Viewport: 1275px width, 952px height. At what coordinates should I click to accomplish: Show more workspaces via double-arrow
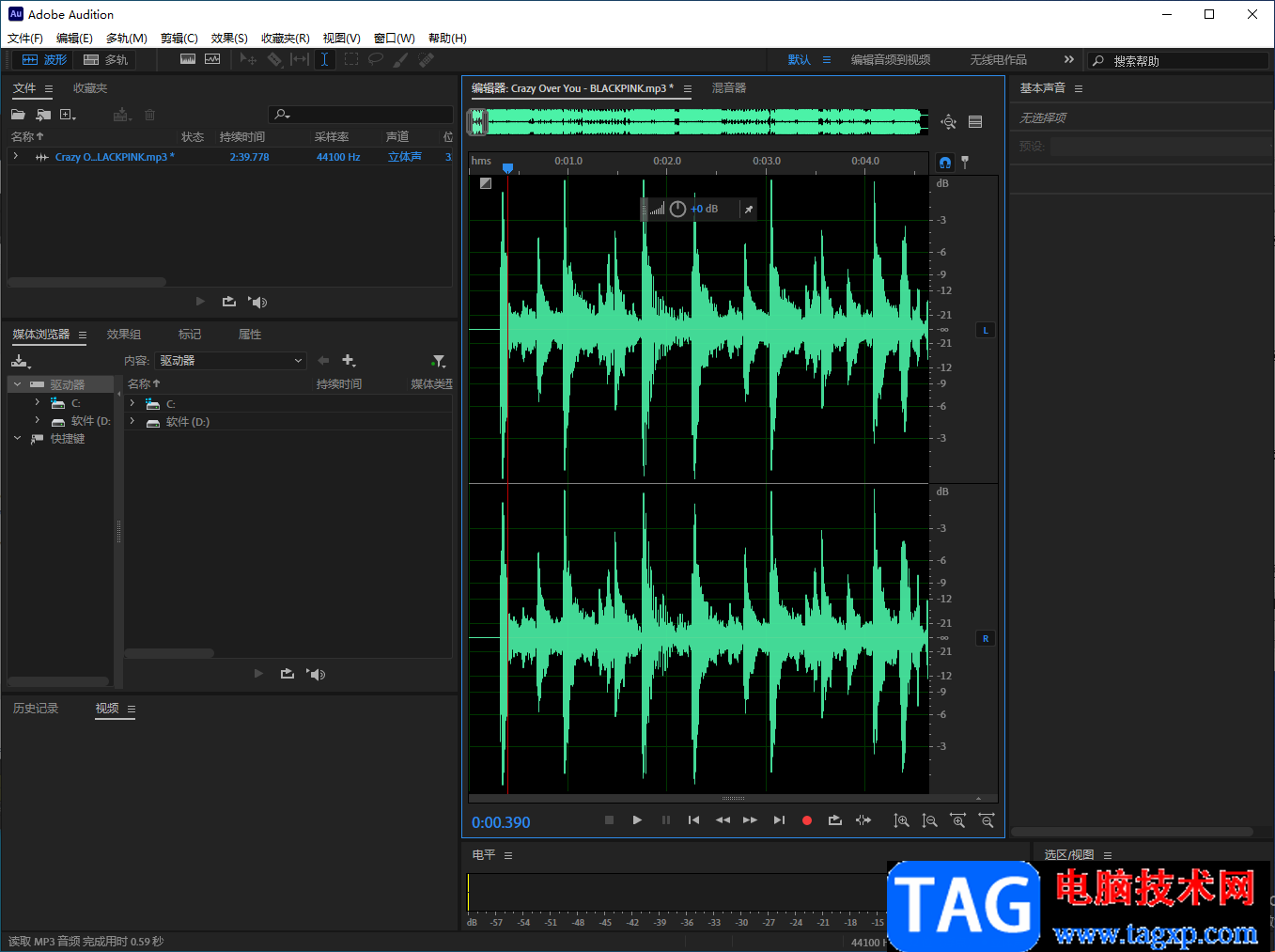tap(1068, 59)
